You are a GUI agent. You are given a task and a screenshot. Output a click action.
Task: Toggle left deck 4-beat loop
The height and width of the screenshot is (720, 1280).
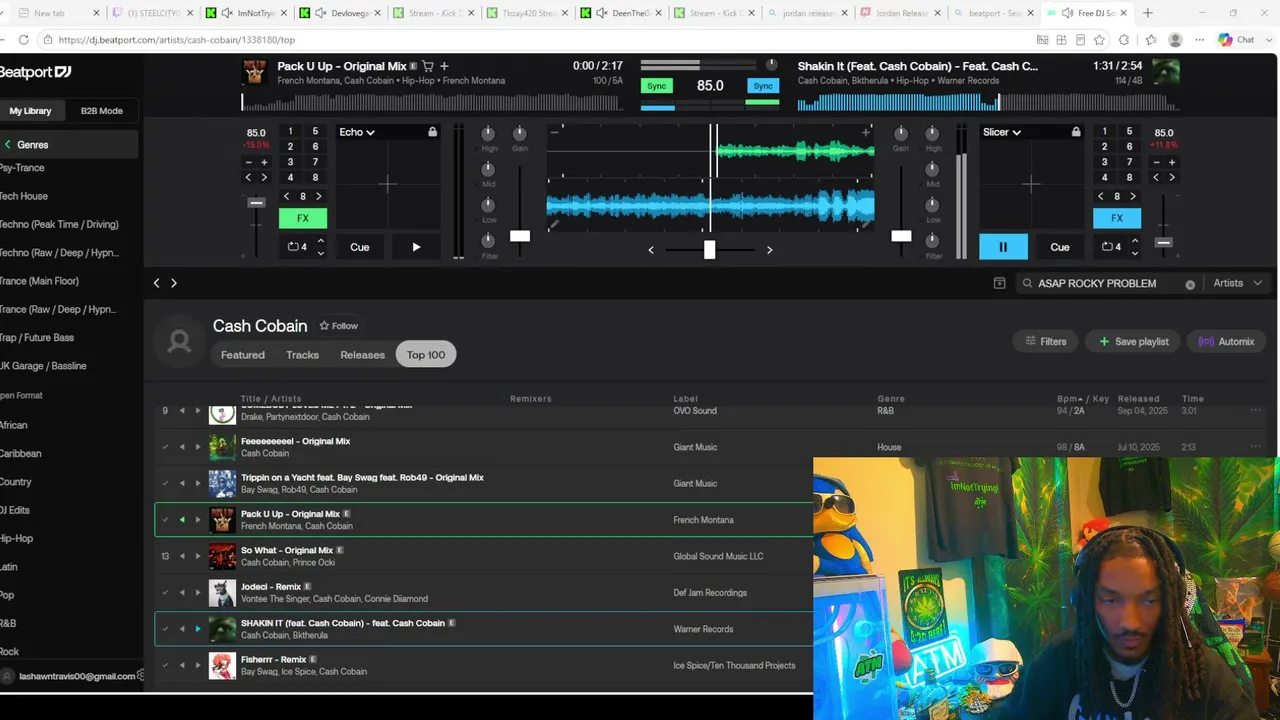pos(297,247)
